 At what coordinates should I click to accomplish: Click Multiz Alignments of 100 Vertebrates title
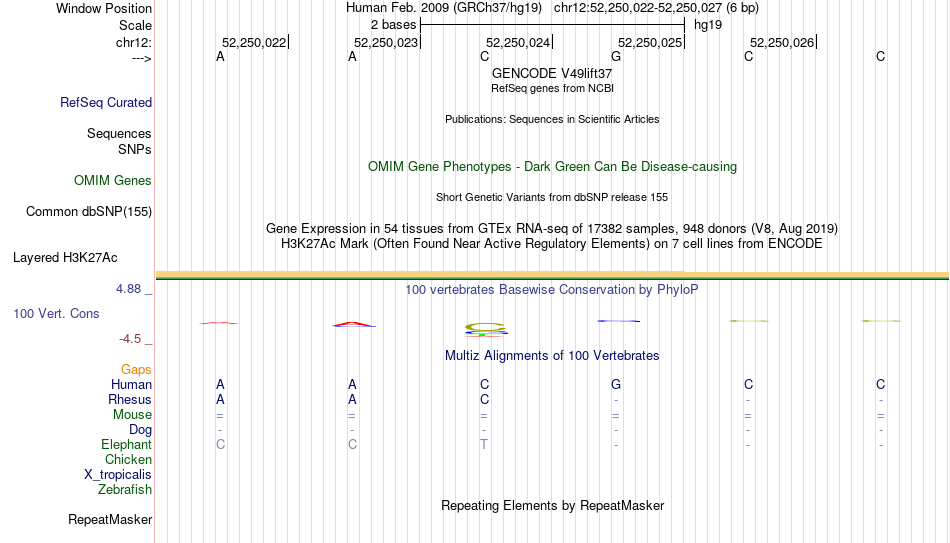(552, 356)
